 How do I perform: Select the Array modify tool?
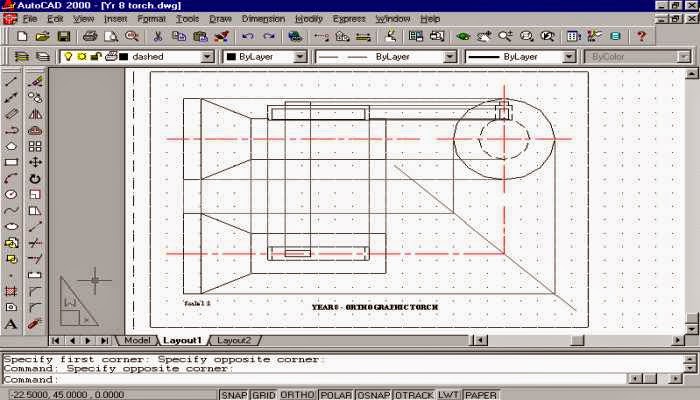click(x=35, y=146)
